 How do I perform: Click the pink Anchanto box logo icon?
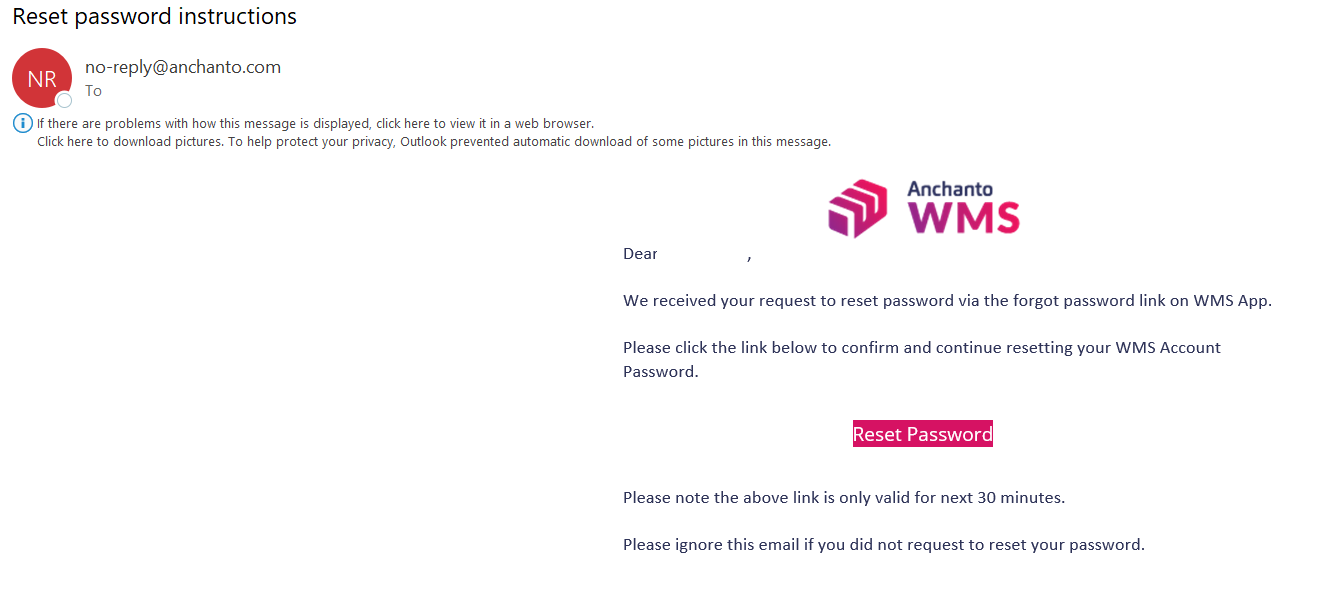coord(858,209)
